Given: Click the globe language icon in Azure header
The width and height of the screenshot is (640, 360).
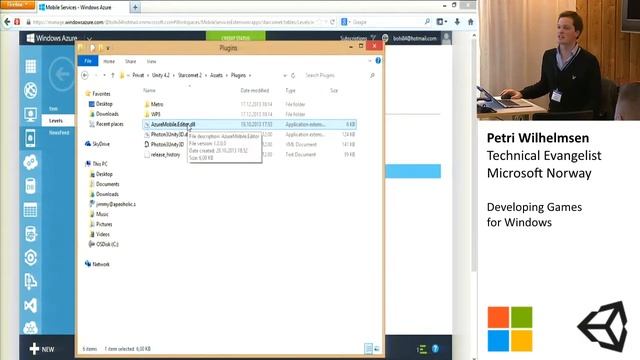Looking at the screenshot, I should pyautogui.click(x=385, y=38).
